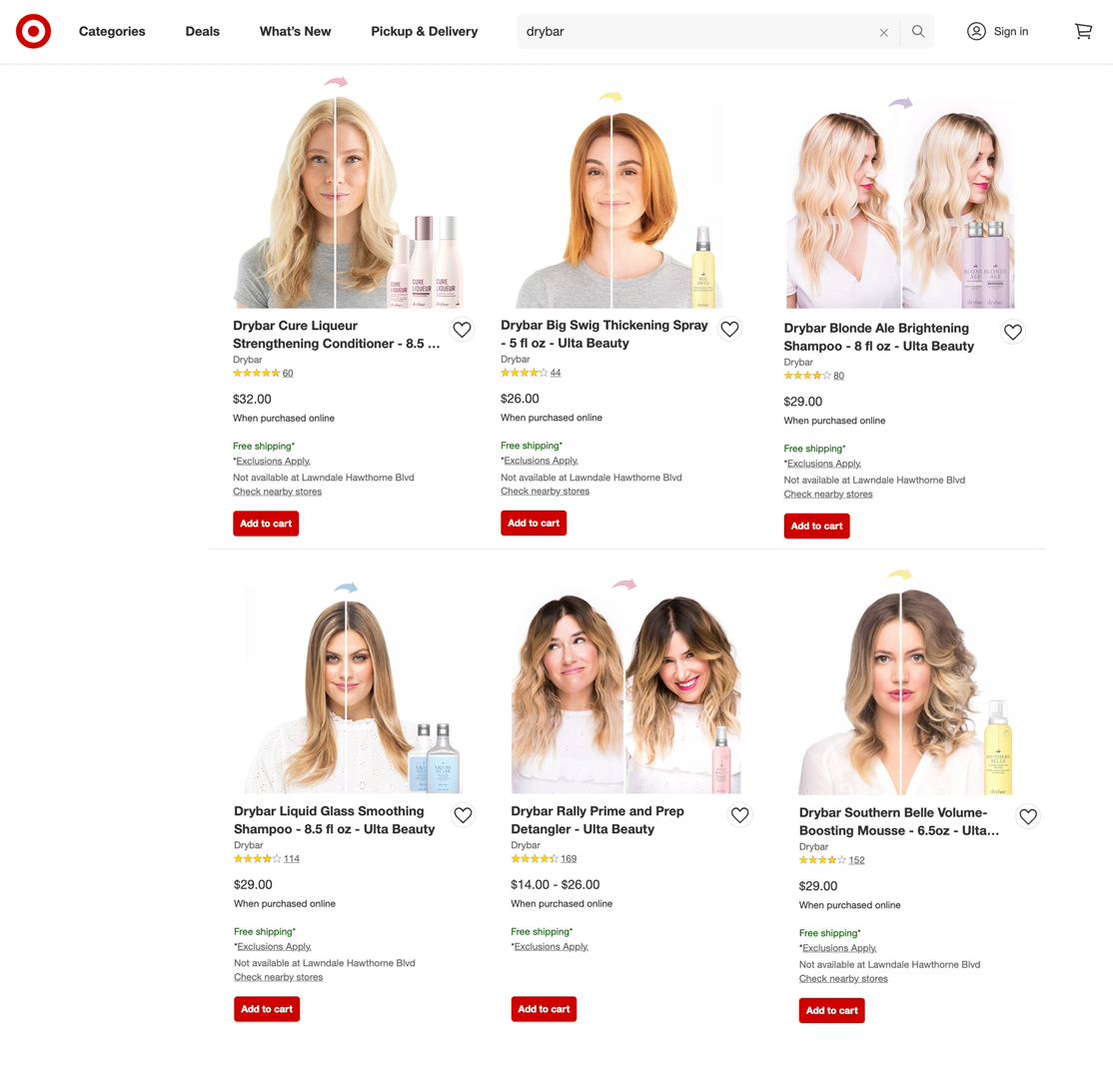1113x1092 pixels.
Task: Open Drybar Cure Liqueur Strengthening Conditioner title
Action: tap(337, 335)
